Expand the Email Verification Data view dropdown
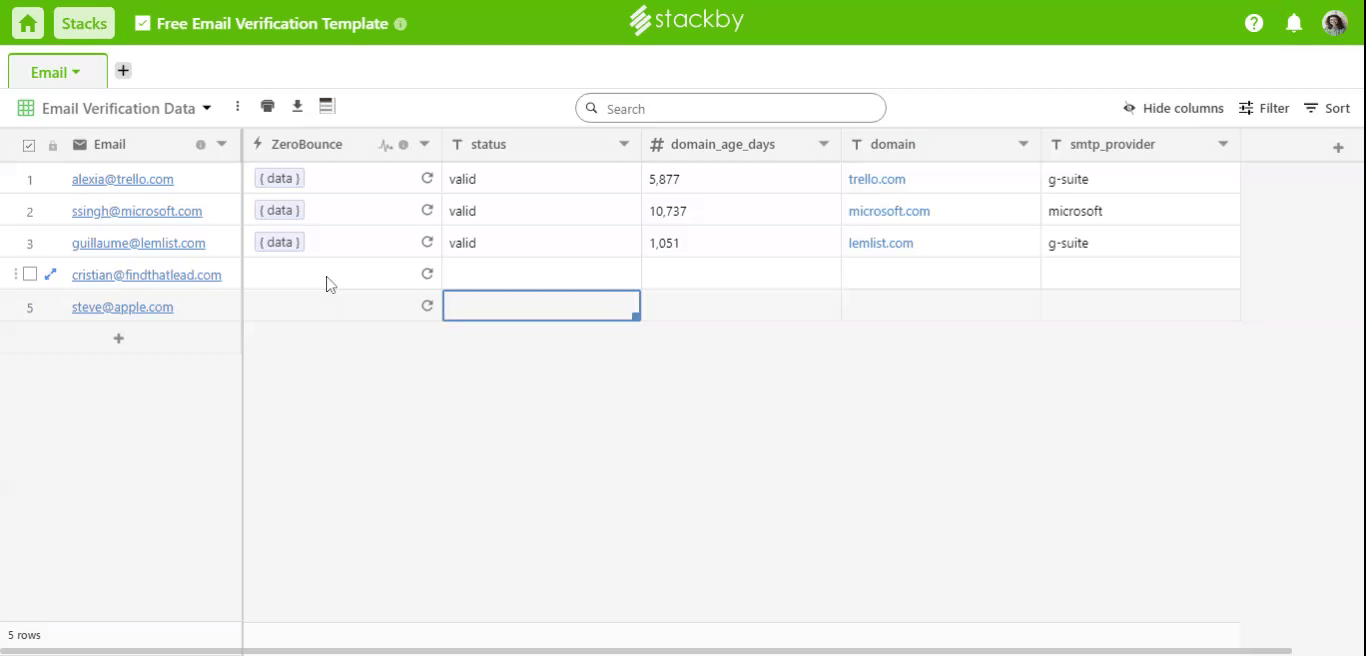 (x=207, y=108)
